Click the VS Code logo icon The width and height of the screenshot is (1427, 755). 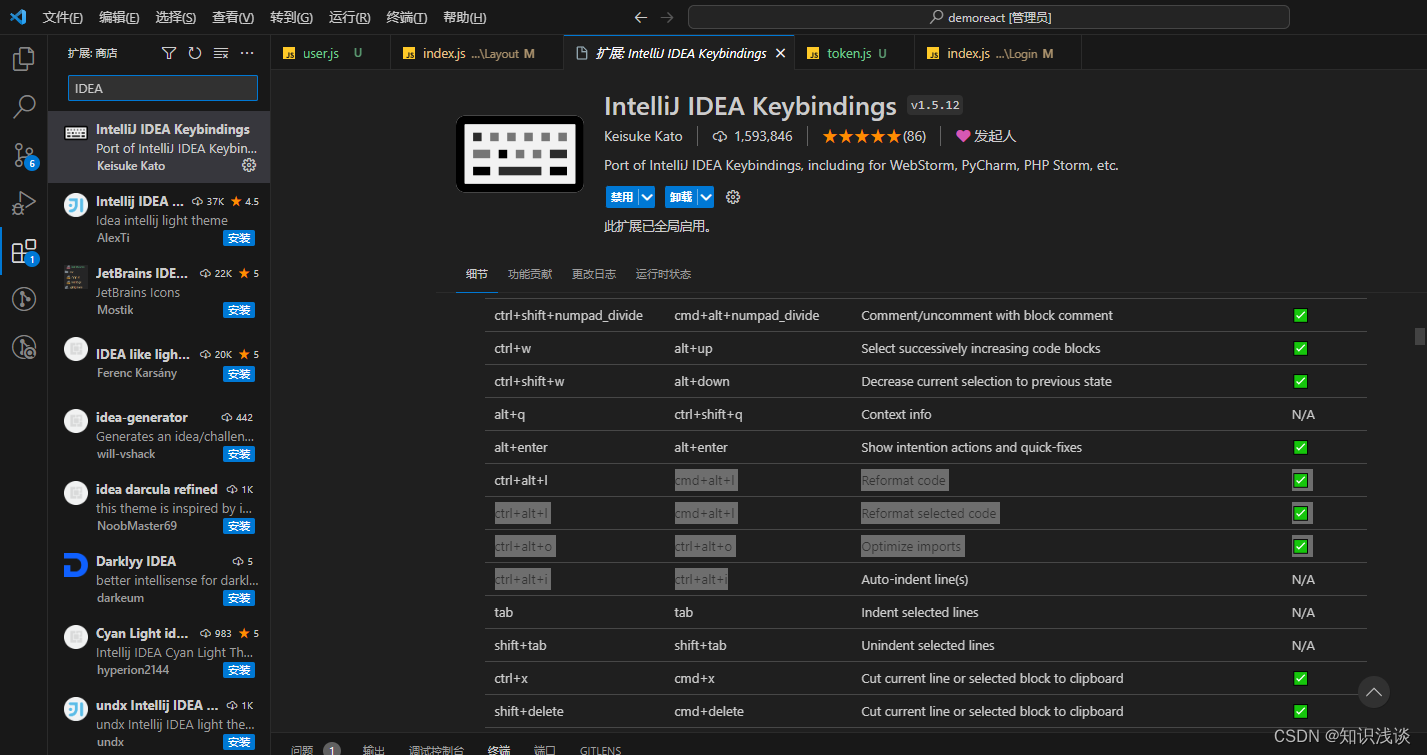(18, 17)
